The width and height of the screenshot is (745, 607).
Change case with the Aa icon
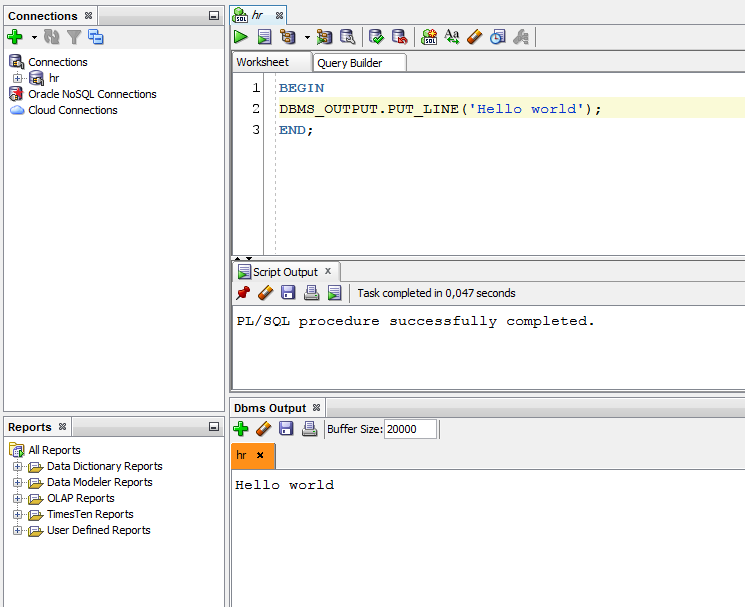[451, 37]
